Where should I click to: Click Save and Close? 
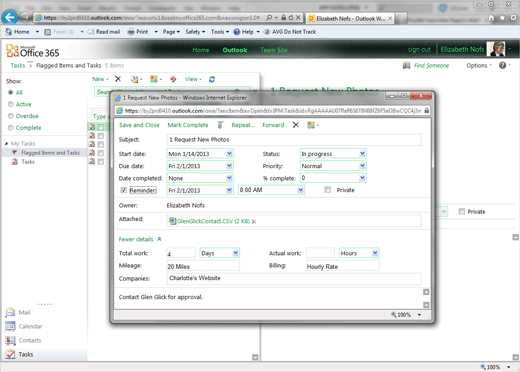pyautogui.click(x=139, y=125)
